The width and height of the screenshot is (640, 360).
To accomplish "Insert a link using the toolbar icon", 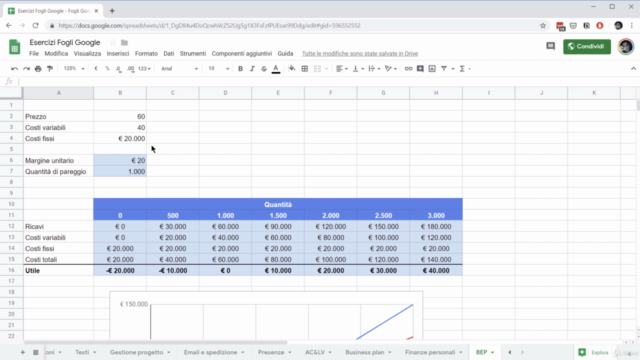I will (408, 69).
